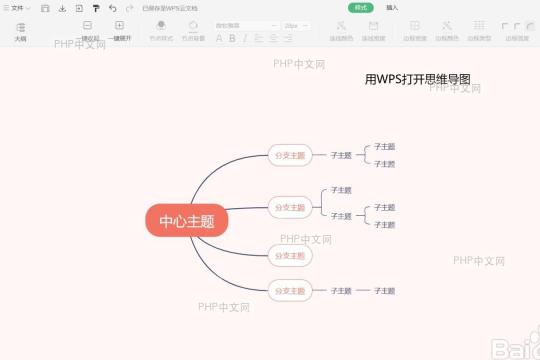Image resolution: width=540 pixels, height=360 pixels.
Task: Select the 分支主题 node without any subtopics
Action: pos(290,256)
